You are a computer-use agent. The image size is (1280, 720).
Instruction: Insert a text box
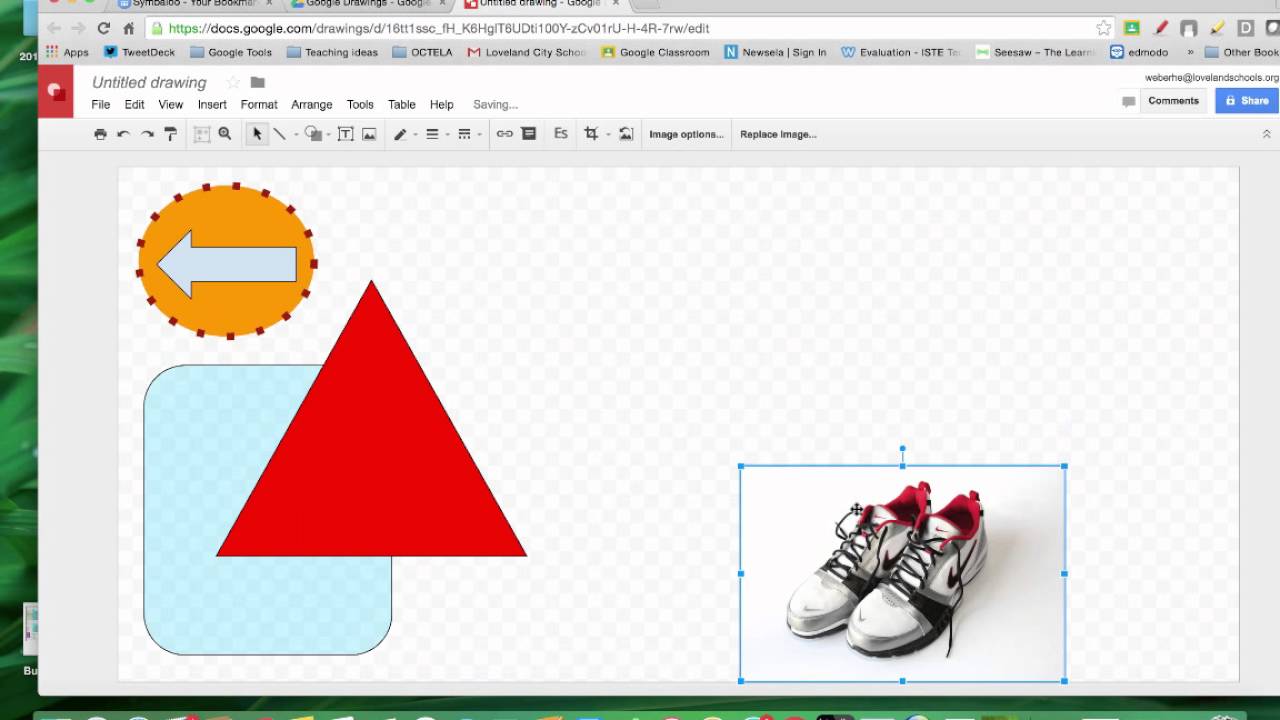click(x=345, y=133)
